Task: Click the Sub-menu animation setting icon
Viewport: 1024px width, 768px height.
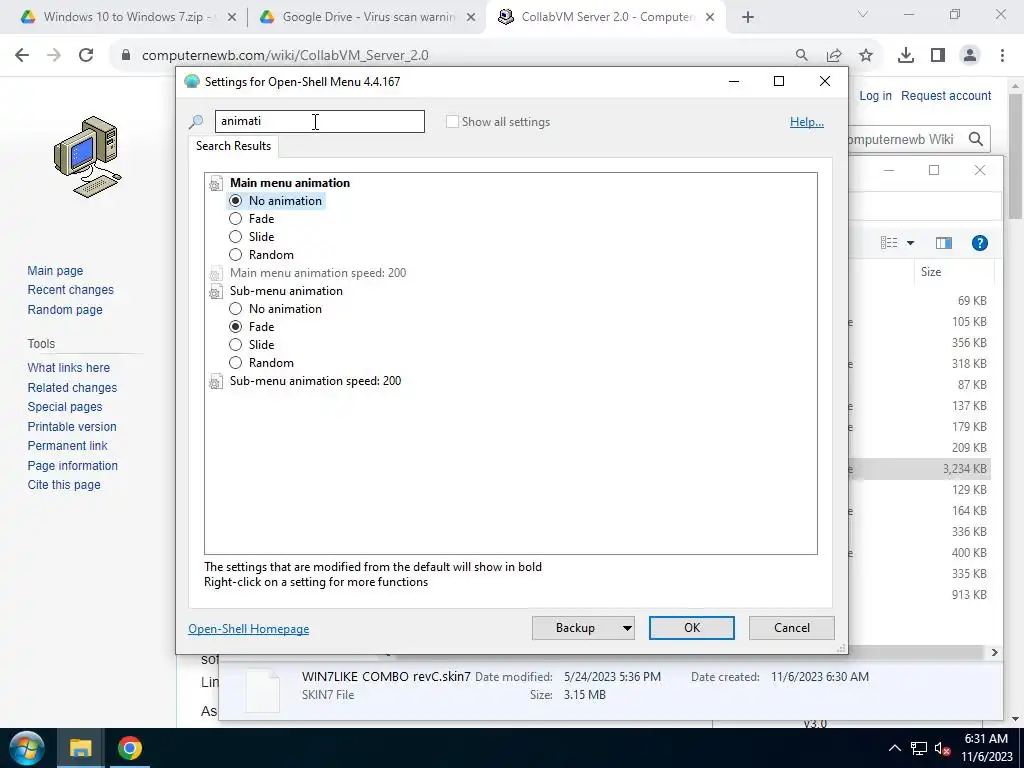Action: coord(216,292)
